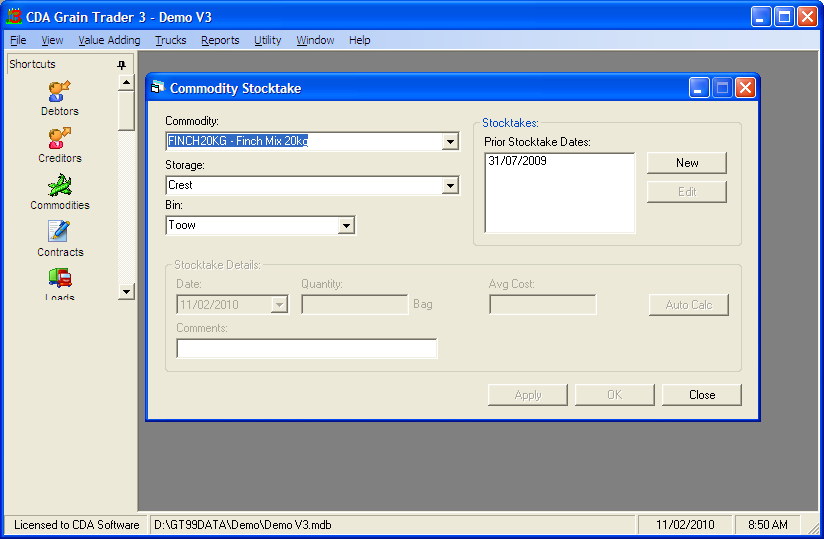
Task: Open the Loads truck shortcut icon
Action: tap(59, 278)
